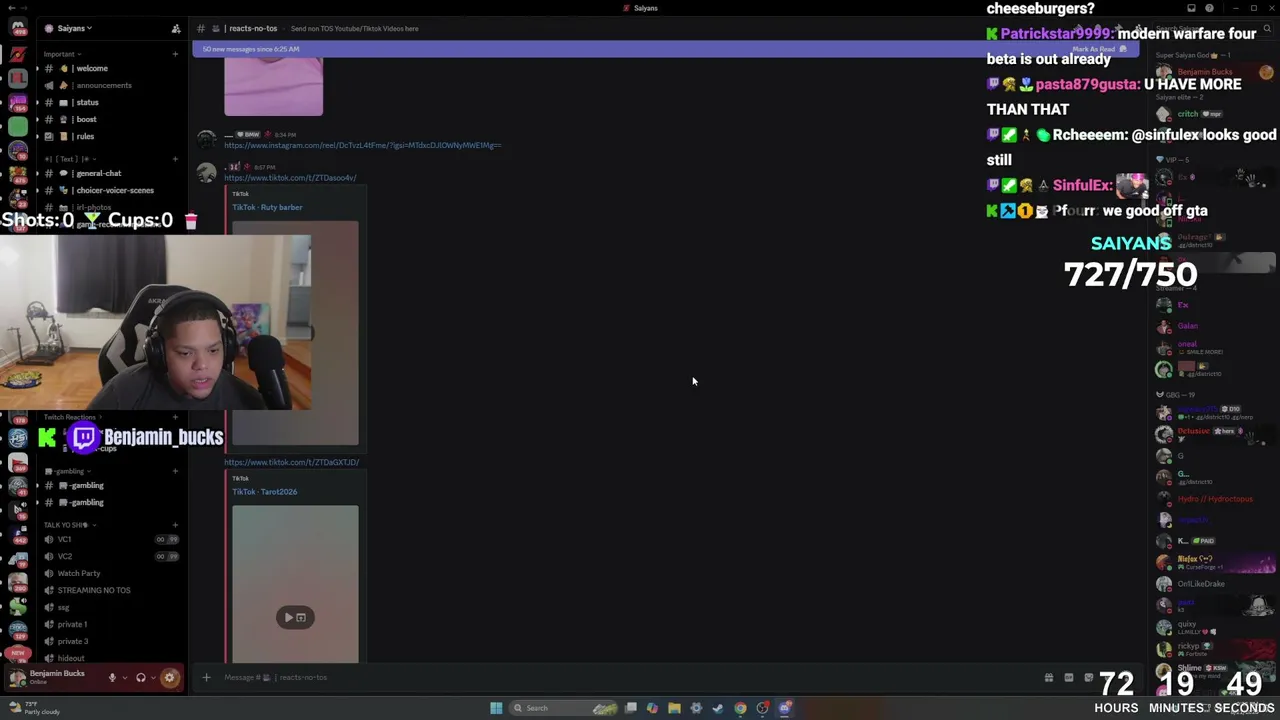Open Google Chrome from the taskbar
The image size is (1280, 720).
(740, 708)
